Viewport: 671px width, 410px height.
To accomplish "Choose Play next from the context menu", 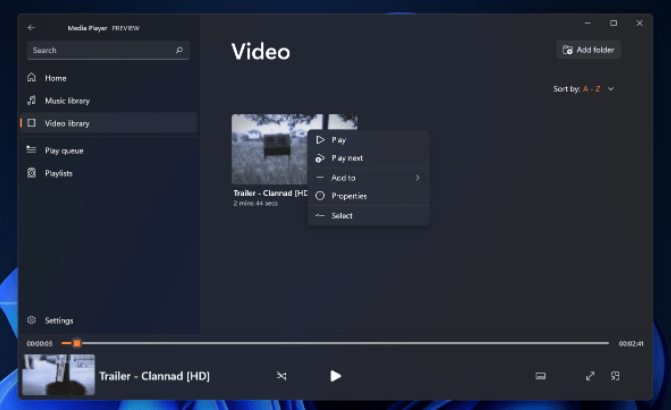I will pos(368,158).
